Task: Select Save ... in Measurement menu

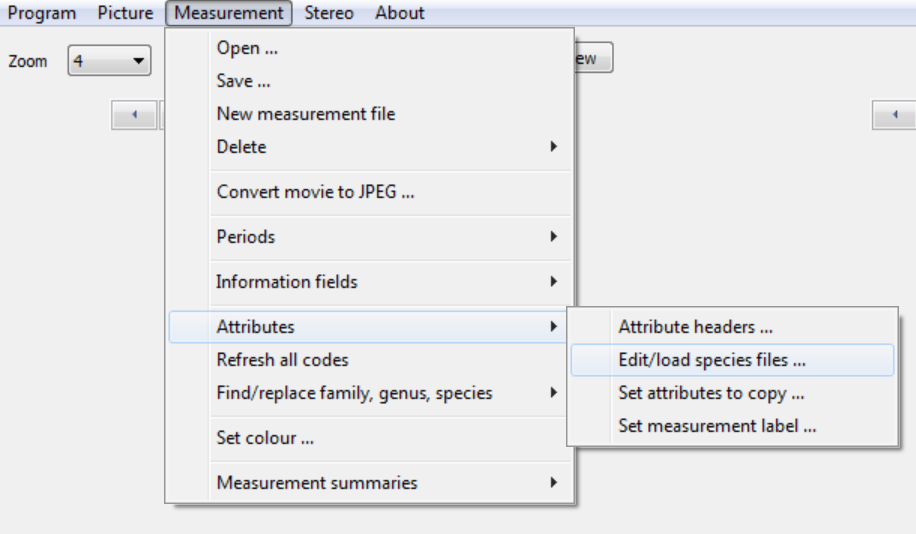Action: (x=243, y=81)
